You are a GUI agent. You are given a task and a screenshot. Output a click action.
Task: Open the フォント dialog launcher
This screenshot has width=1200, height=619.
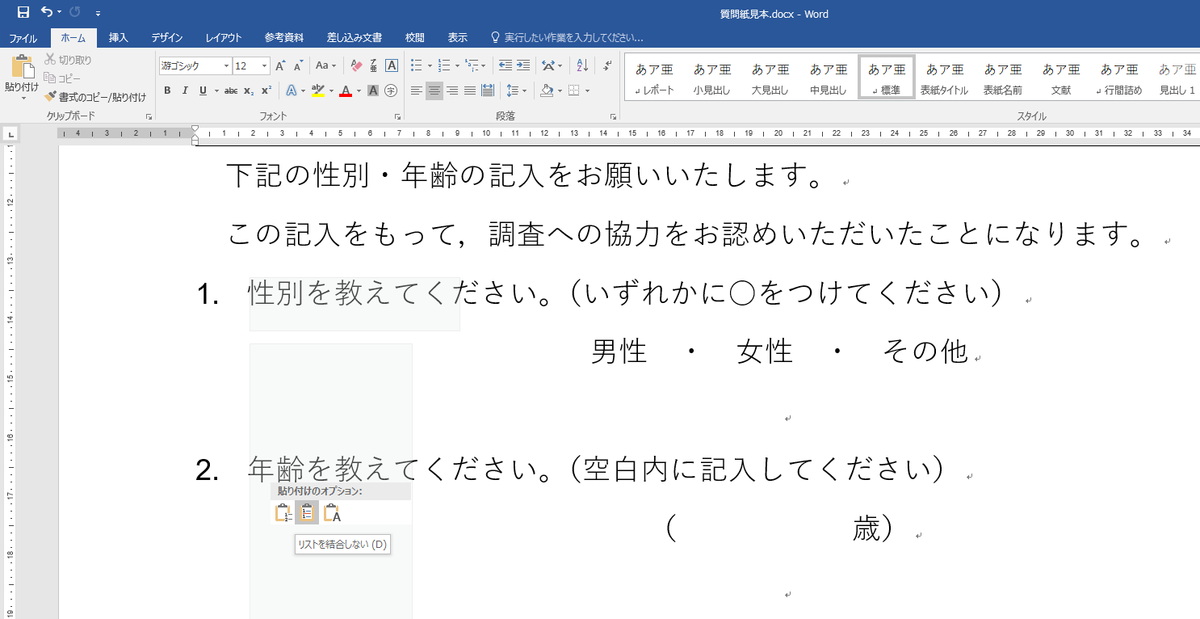(x=399, y=117)
